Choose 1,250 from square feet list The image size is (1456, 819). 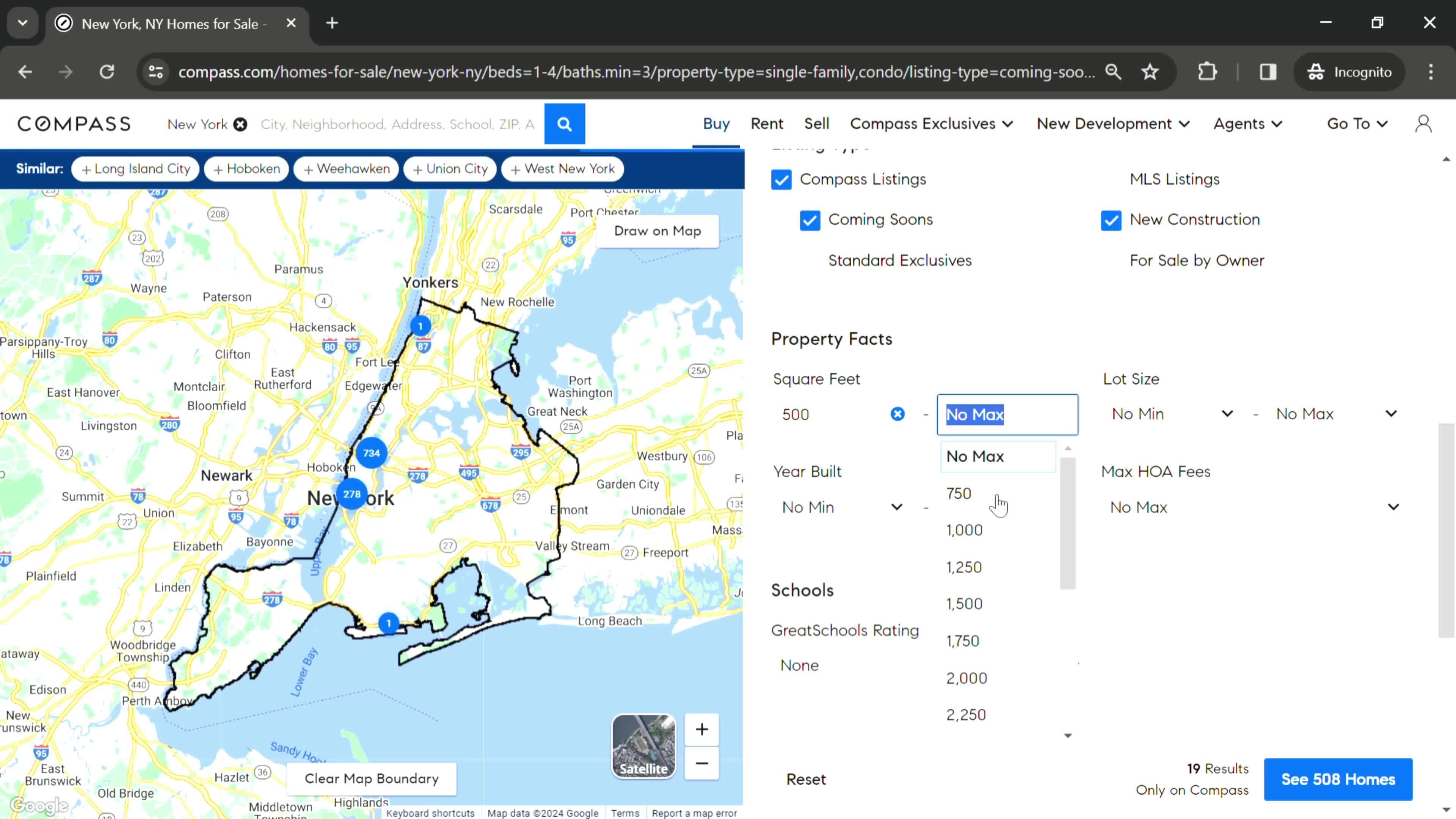click(997, 567)
